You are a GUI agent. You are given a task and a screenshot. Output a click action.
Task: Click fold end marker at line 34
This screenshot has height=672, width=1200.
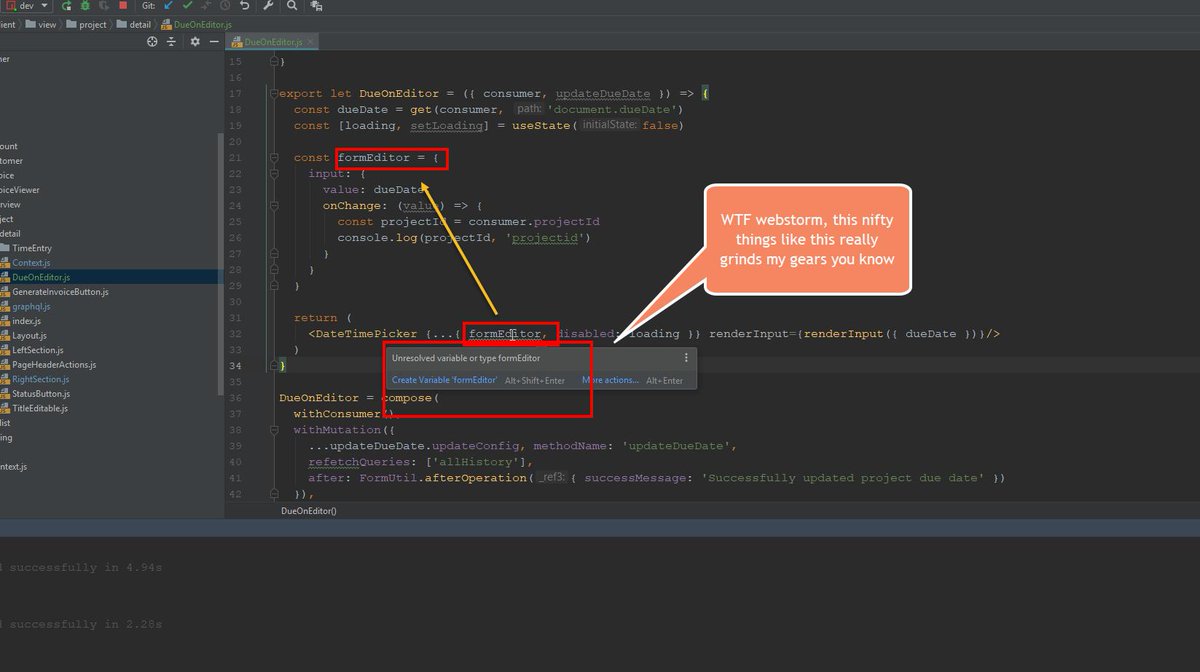[273, 366]
